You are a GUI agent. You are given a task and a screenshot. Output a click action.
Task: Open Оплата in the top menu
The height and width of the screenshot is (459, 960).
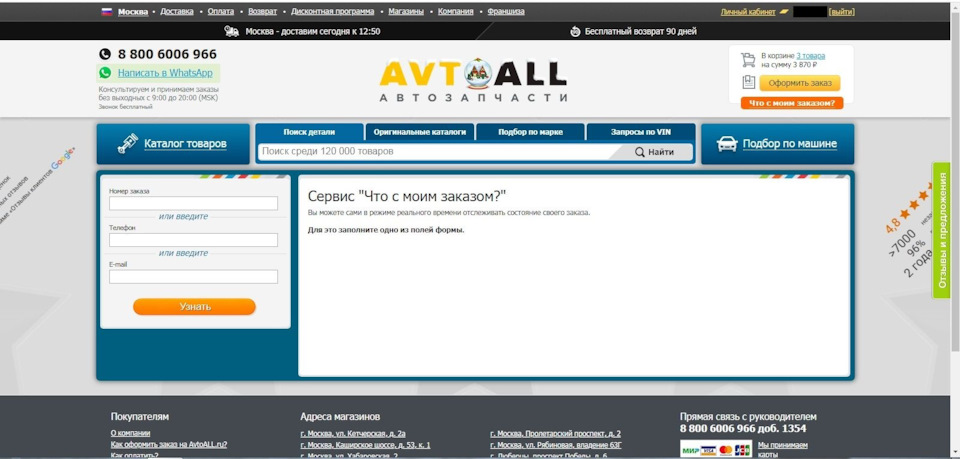pyautogui.click(x=220, y=12)
